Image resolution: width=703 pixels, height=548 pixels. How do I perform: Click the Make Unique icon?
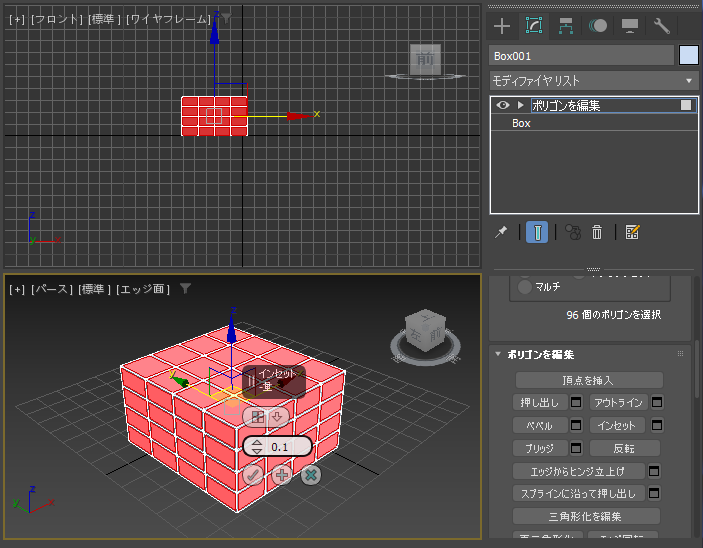[x=573, y=232]
